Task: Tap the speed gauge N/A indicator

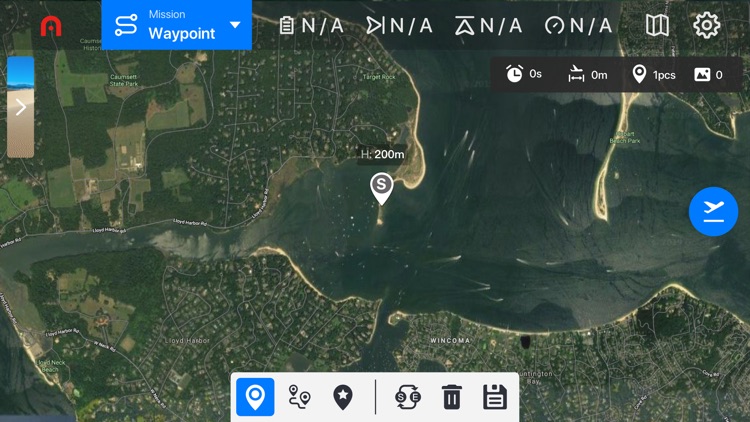Action: click(578, 25)
